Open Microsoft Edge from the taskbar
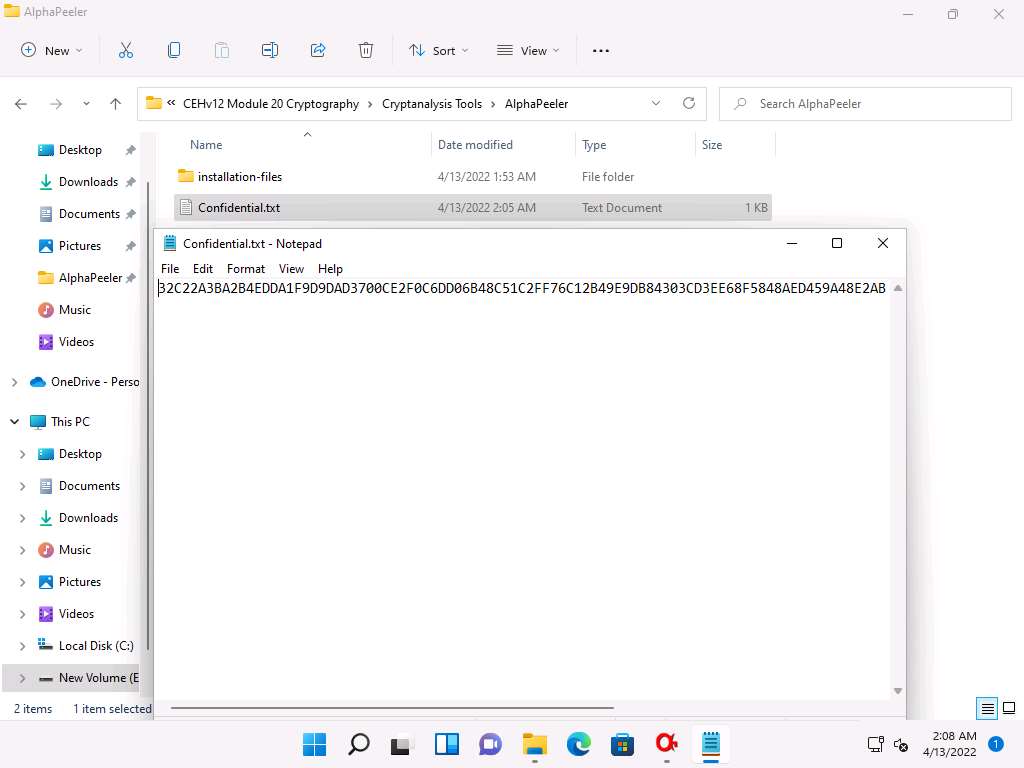The image size is (1024, 768). click(x=579, y=744)
